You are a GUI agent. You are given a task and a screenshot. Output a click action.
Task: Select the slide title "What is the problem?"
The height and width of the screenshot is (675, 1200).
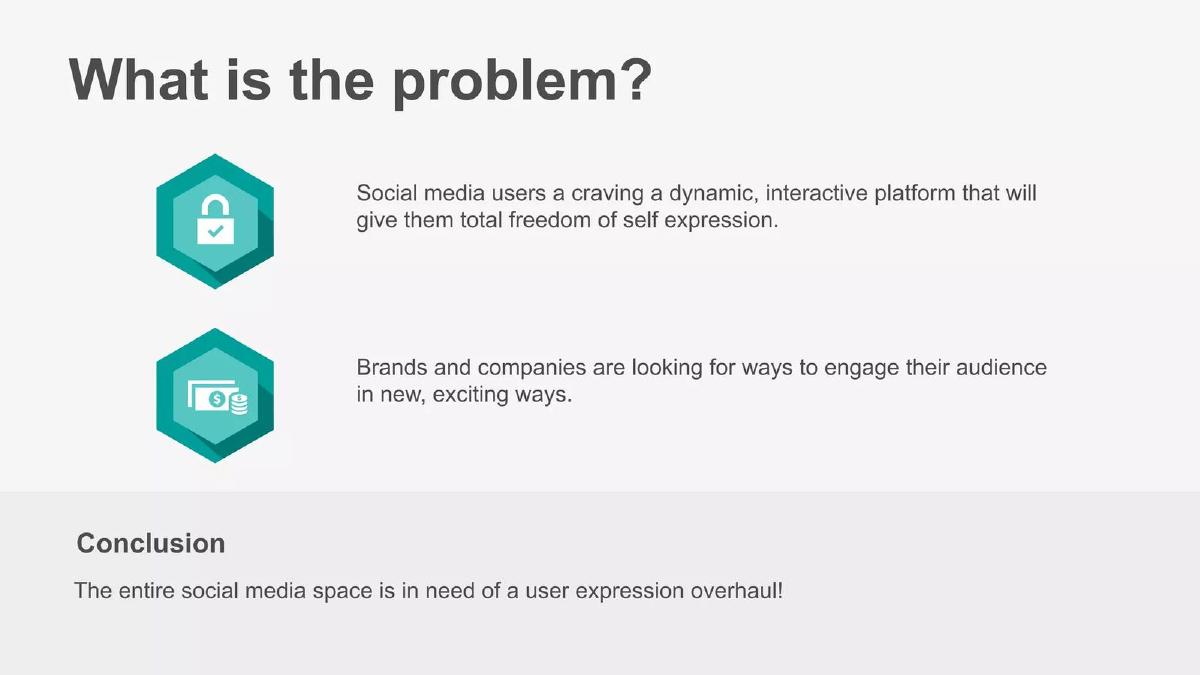(361, 79)
